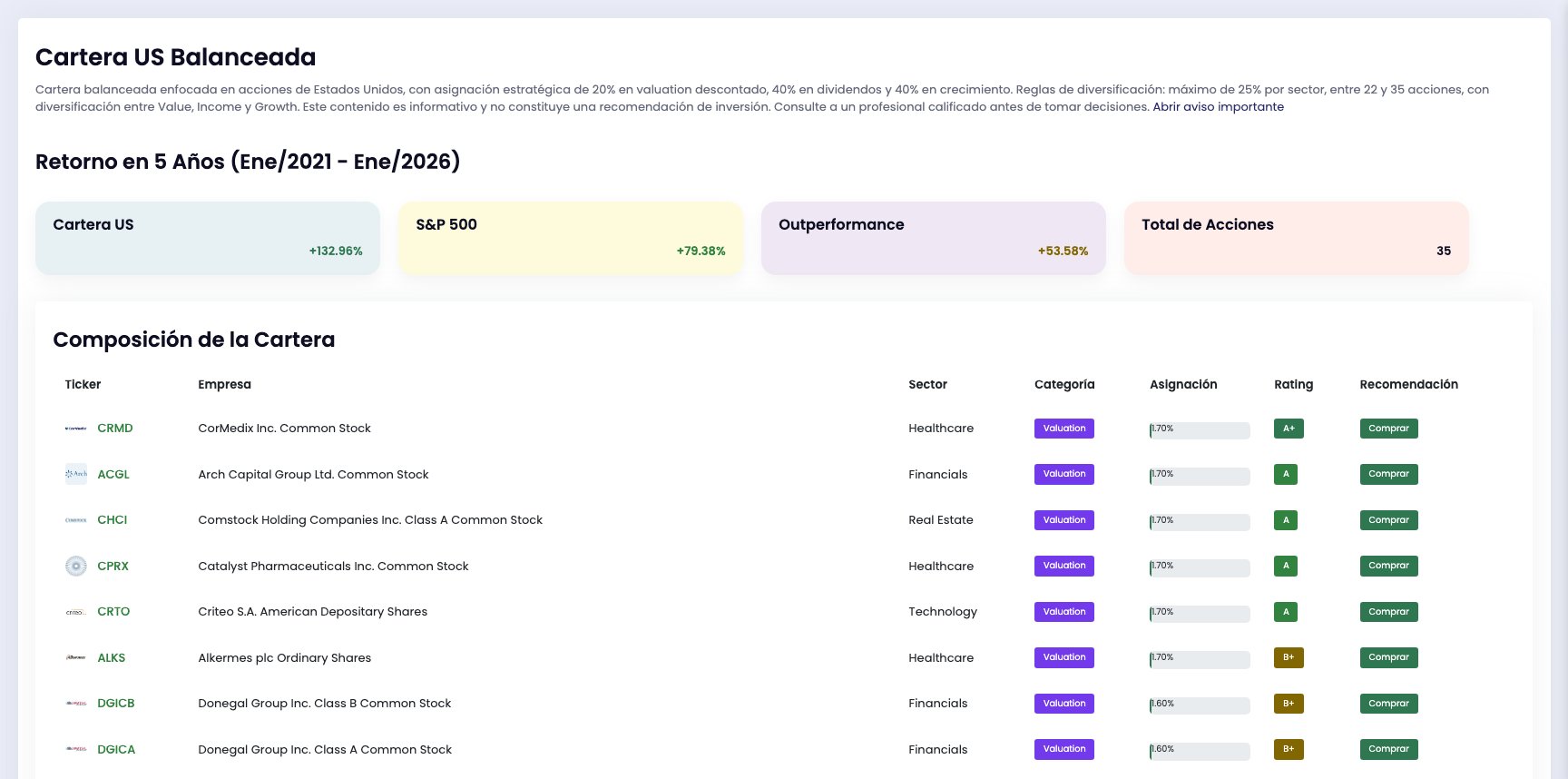Click the Comprar badge for CRTO
Screen dimensions: 1568x779
tap(1388, 612)
